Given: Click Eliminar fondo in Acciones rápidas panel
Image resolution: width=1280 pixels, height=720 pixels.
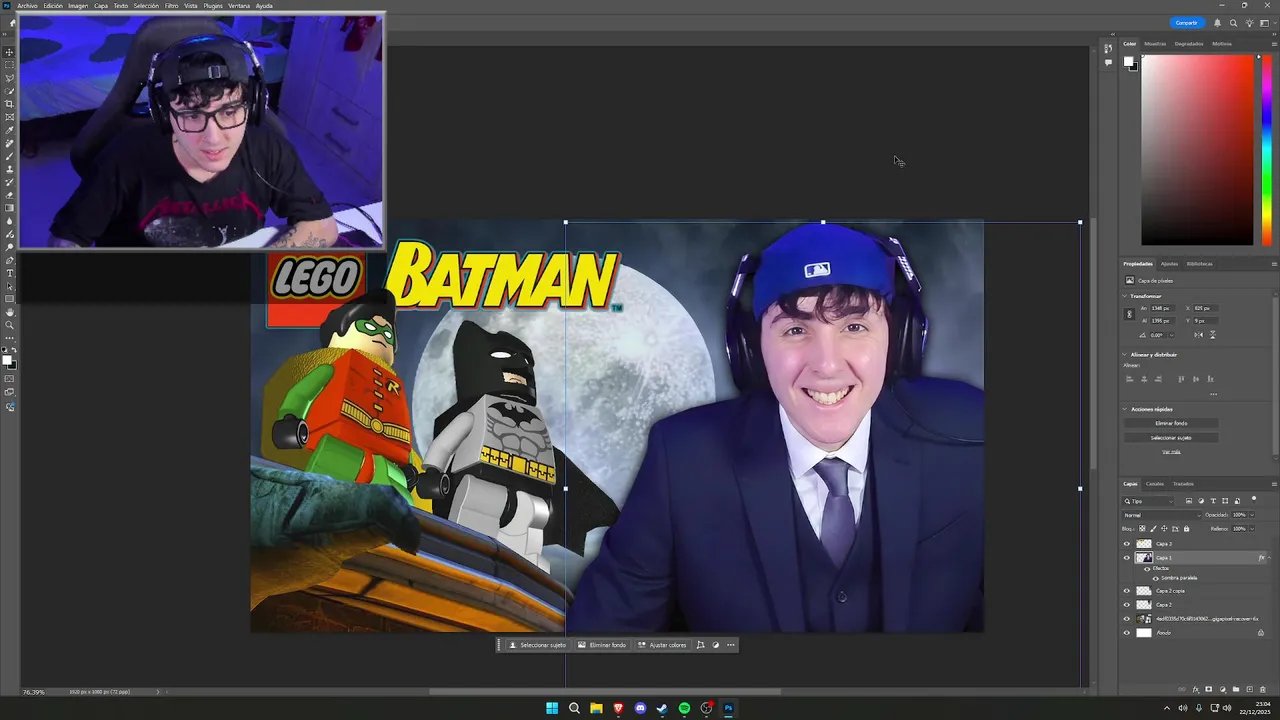Looking at the screenshot, I should click(1171, 423).
